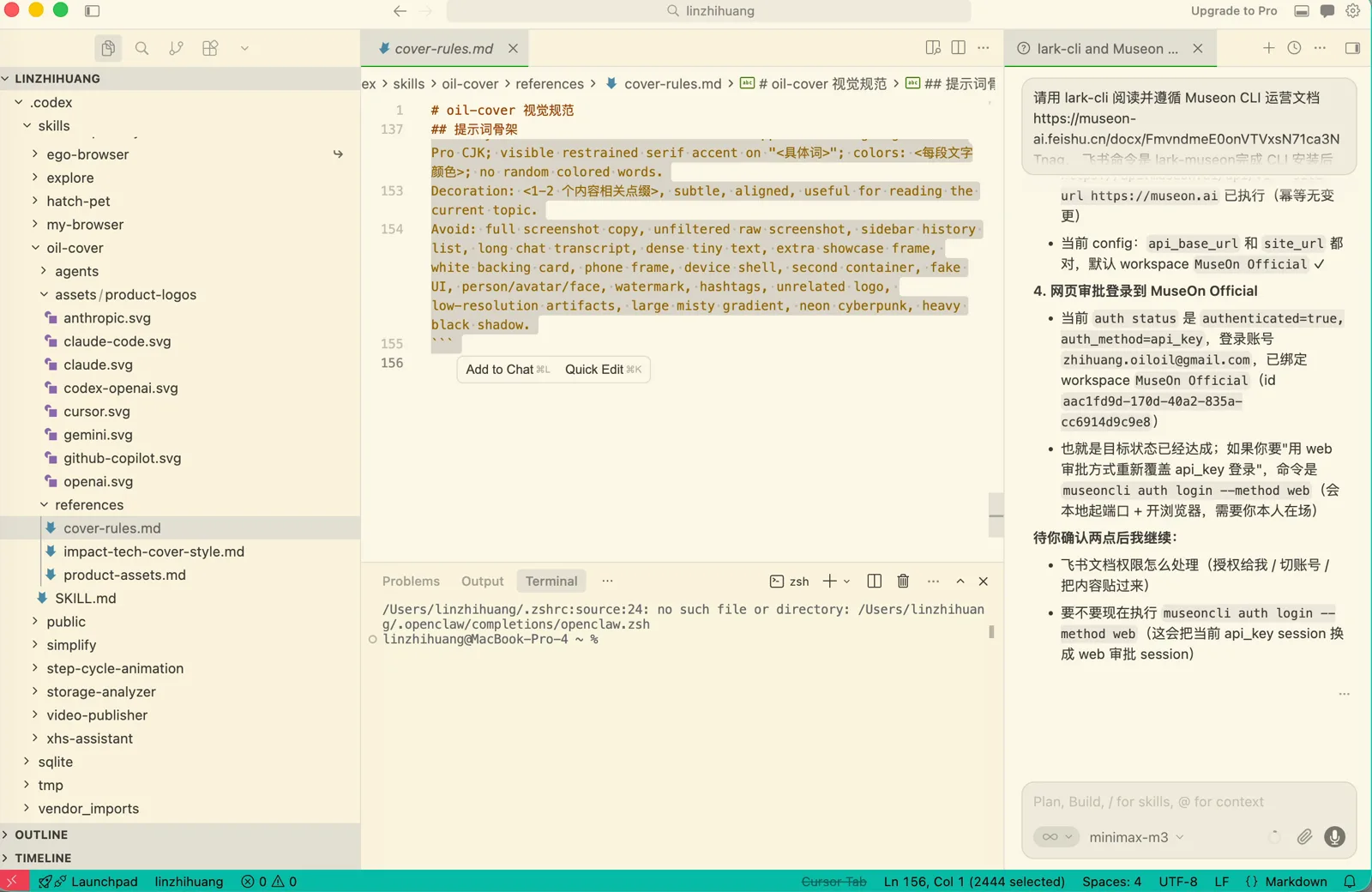This screenshot has width=1372, height=892.
Task: Click the linzhihuang search bar
Action: [709, 11]
